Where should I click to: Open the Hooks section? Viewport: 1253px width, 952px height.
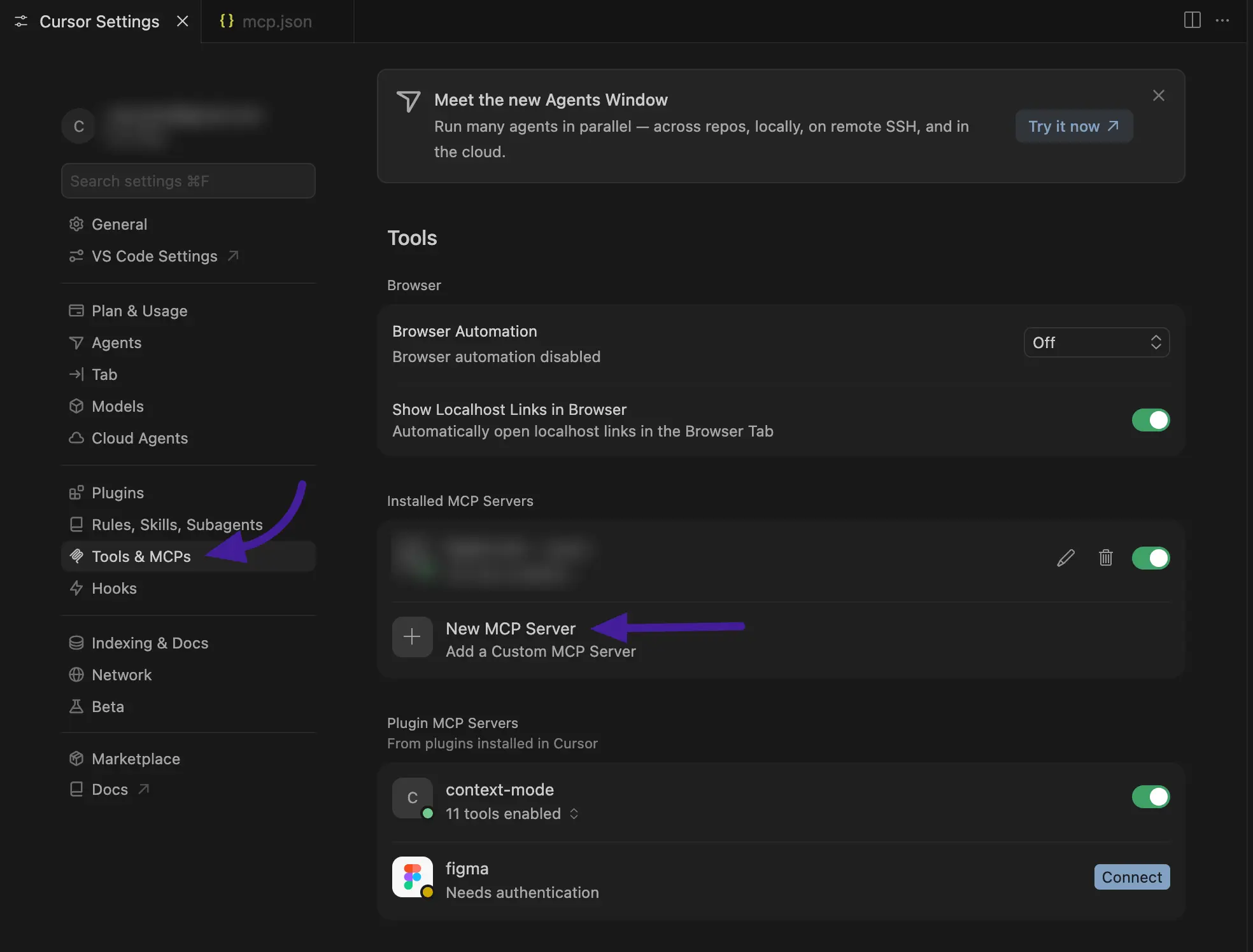pyautogui.click(x=188, y=588)
